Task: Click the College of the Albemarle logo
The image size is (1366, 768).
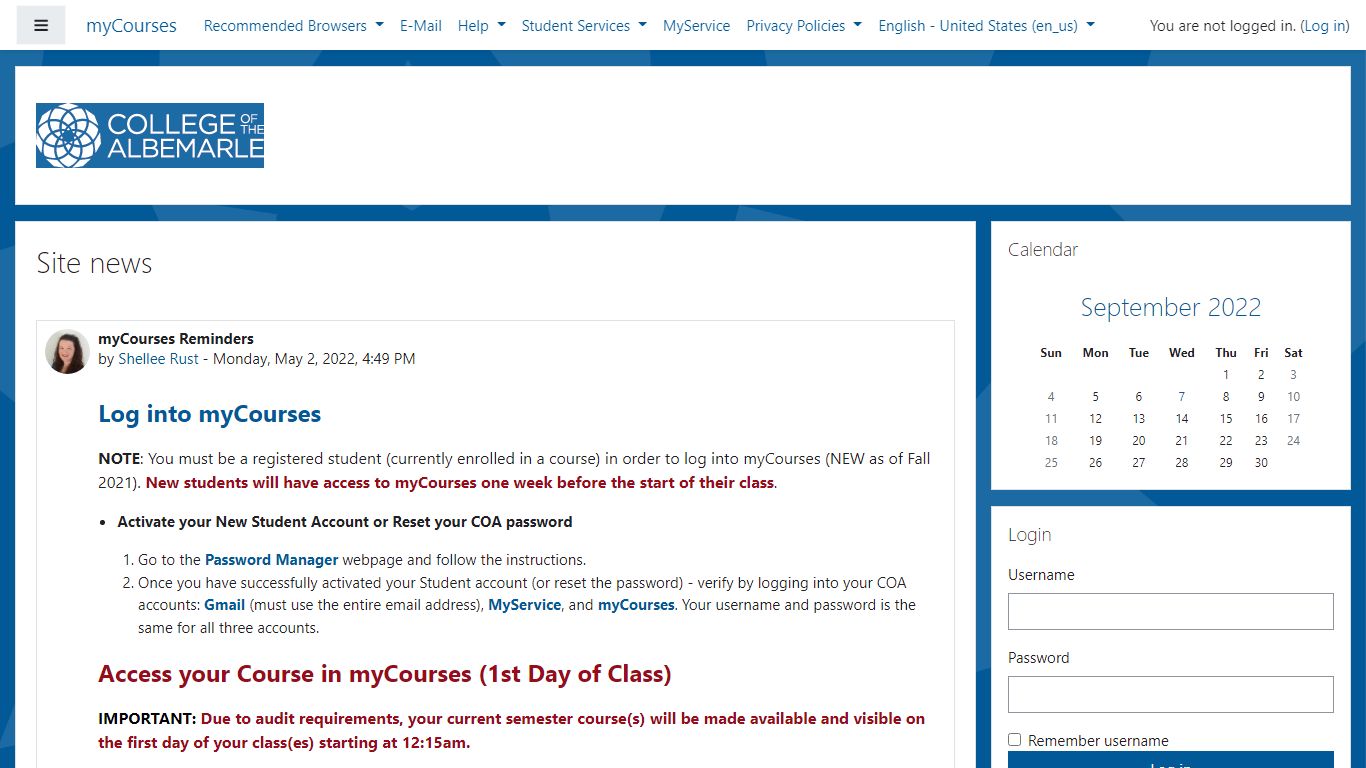Action: pos(150,135)
